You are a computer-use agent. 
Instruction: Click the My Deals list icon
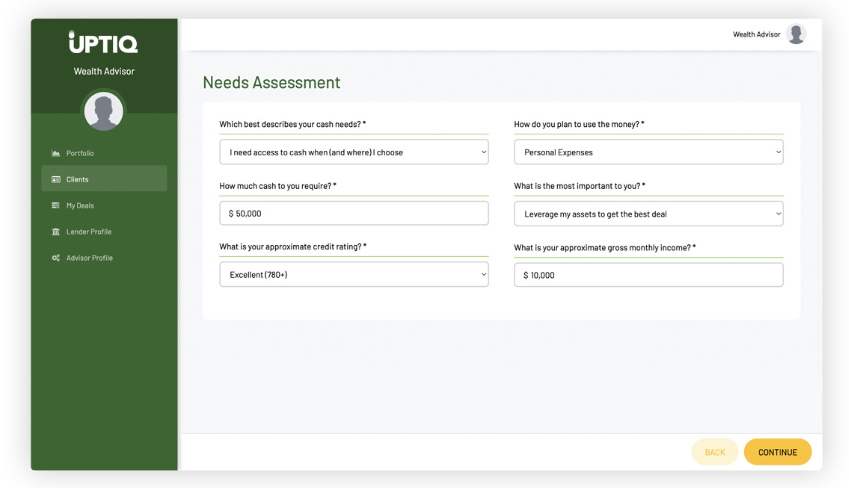point(55,205)
